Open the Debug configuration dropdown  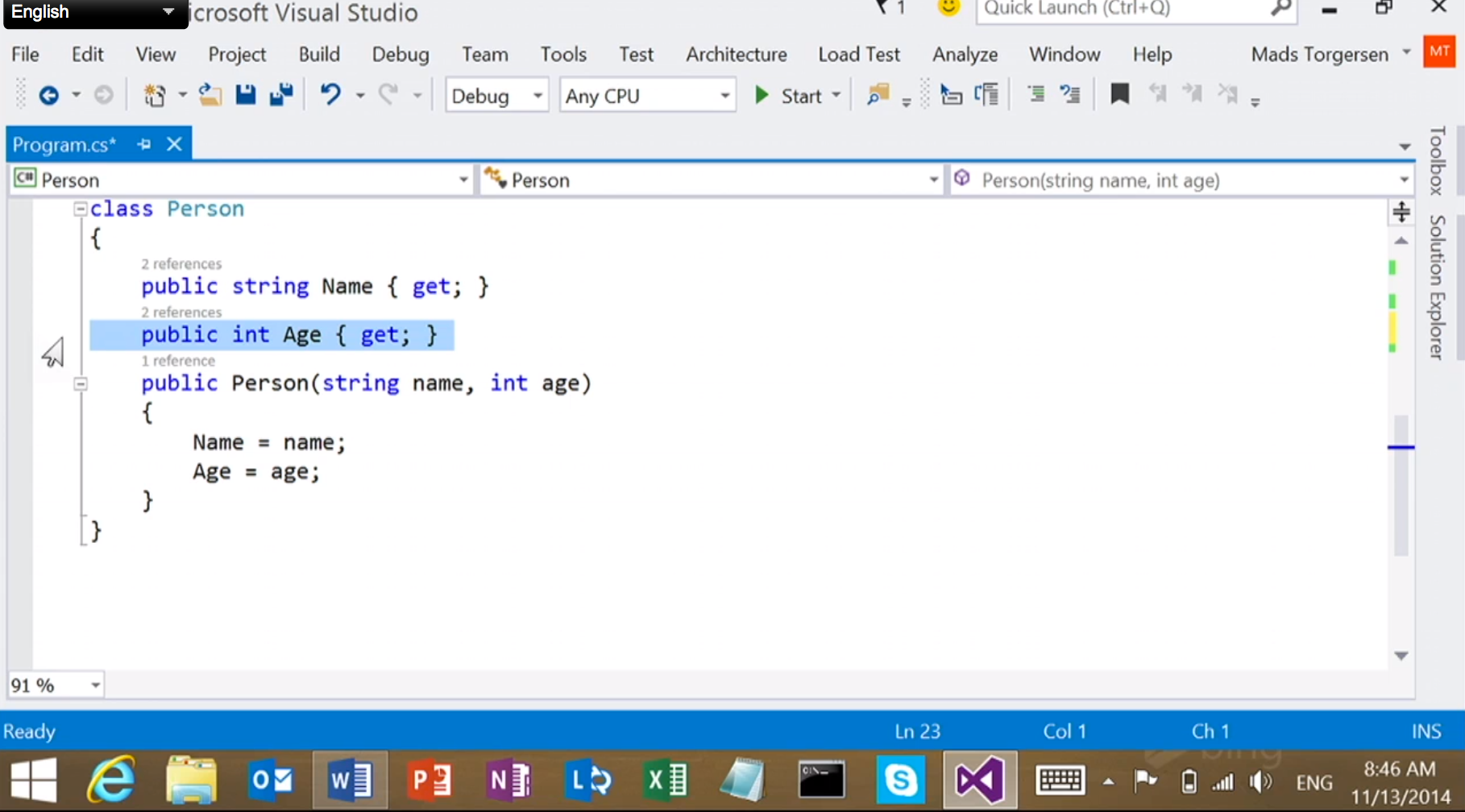(497, 96)
